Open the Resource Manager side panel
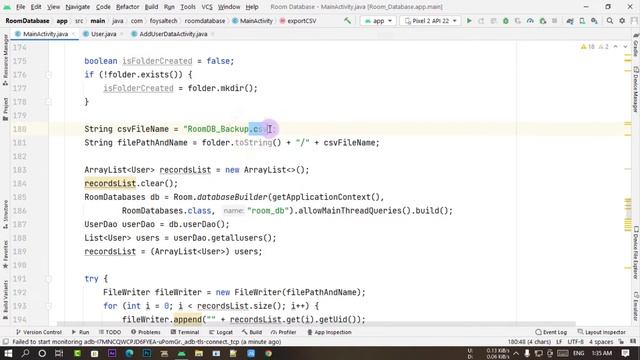Screen dimensions: 640x360 5,60
